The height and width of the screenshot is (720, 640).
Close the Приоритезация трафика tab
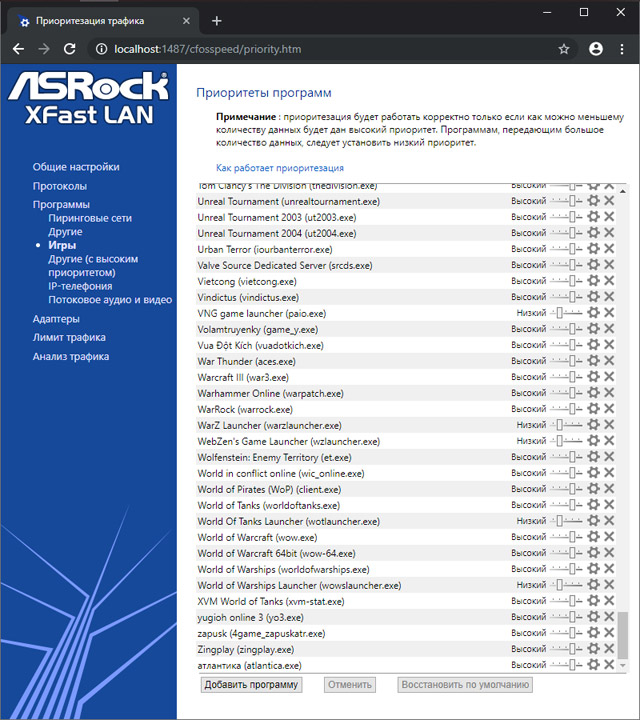click(x=186, y=21)
